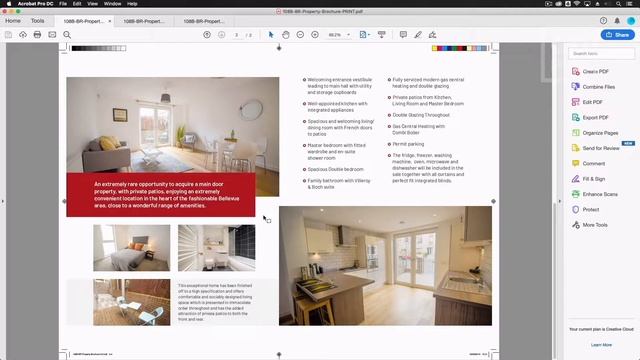Open the Acrobat Pro DC app menu
The width and height of the screenshot is (640, 360).
click(36, 4)
